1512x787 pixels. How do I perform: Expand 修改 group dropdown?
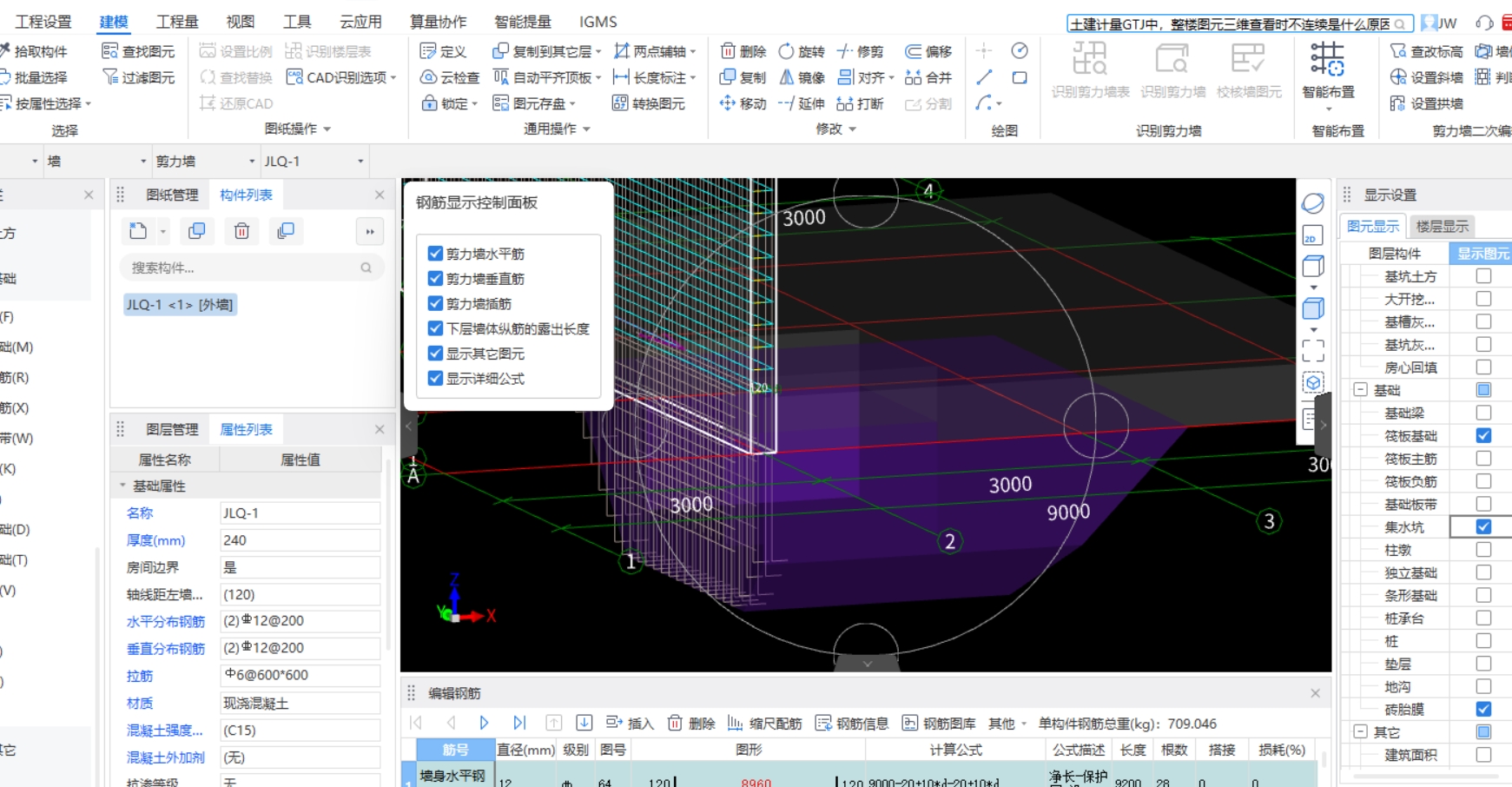pos(853,129)
